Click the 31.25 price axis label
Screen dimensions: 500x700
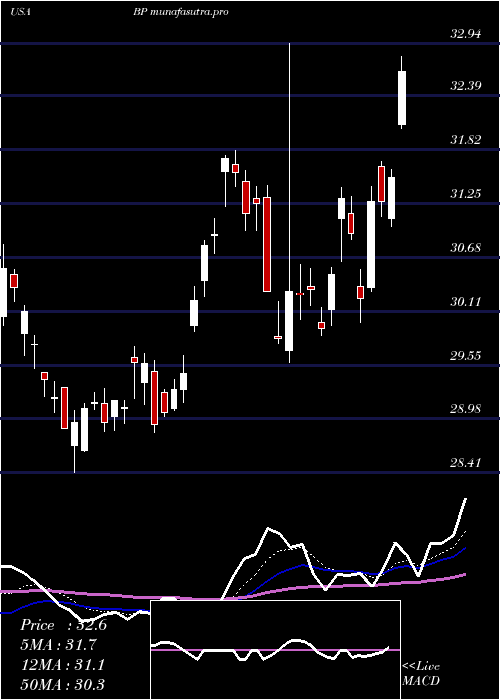tap(466, 194)
